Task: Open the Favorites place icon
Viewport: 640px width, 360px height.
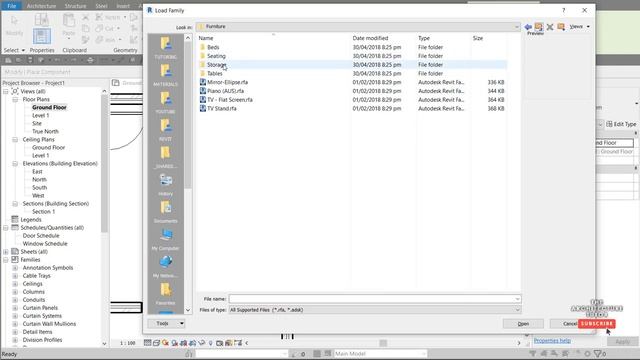Action: 165,294
